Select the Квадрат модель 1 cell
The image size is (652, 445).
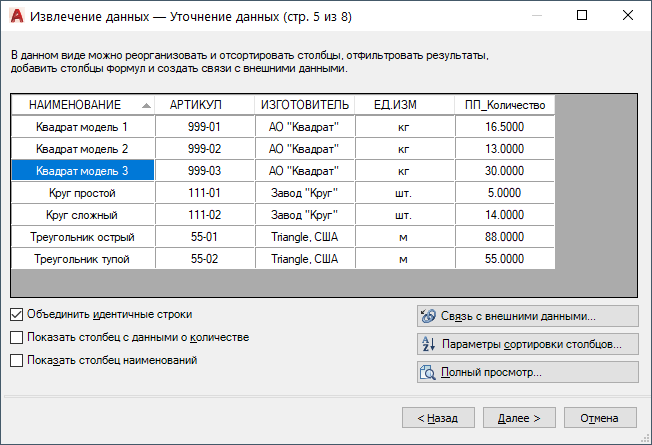(x=83, y=127)
